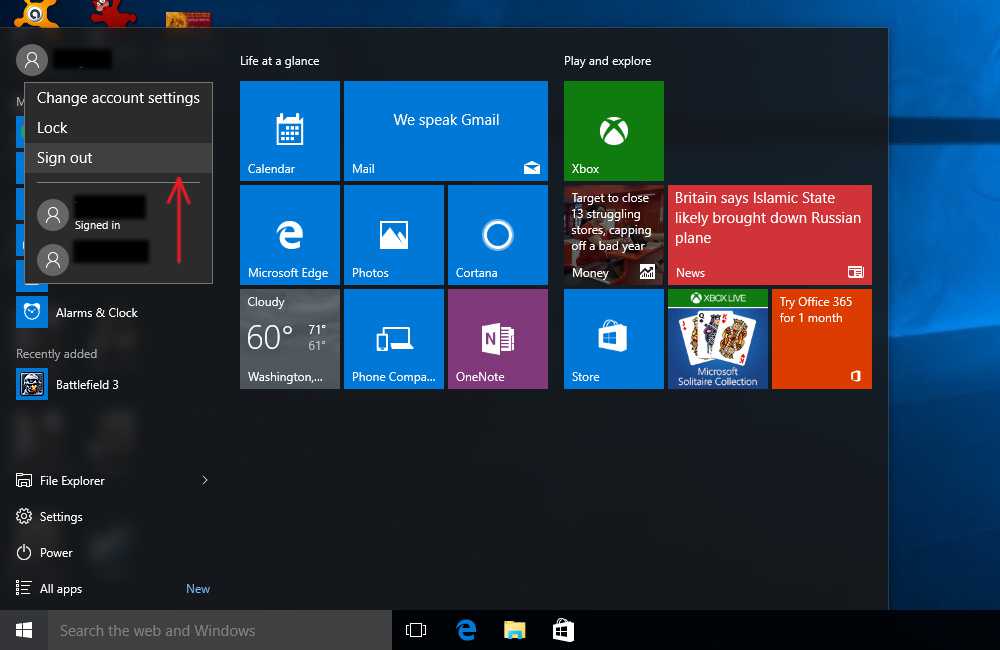Image resolution: width=1000 pixels, height=650 pixels.
Task: Open File Explorer from the taskbar
Action: (515, 630)
